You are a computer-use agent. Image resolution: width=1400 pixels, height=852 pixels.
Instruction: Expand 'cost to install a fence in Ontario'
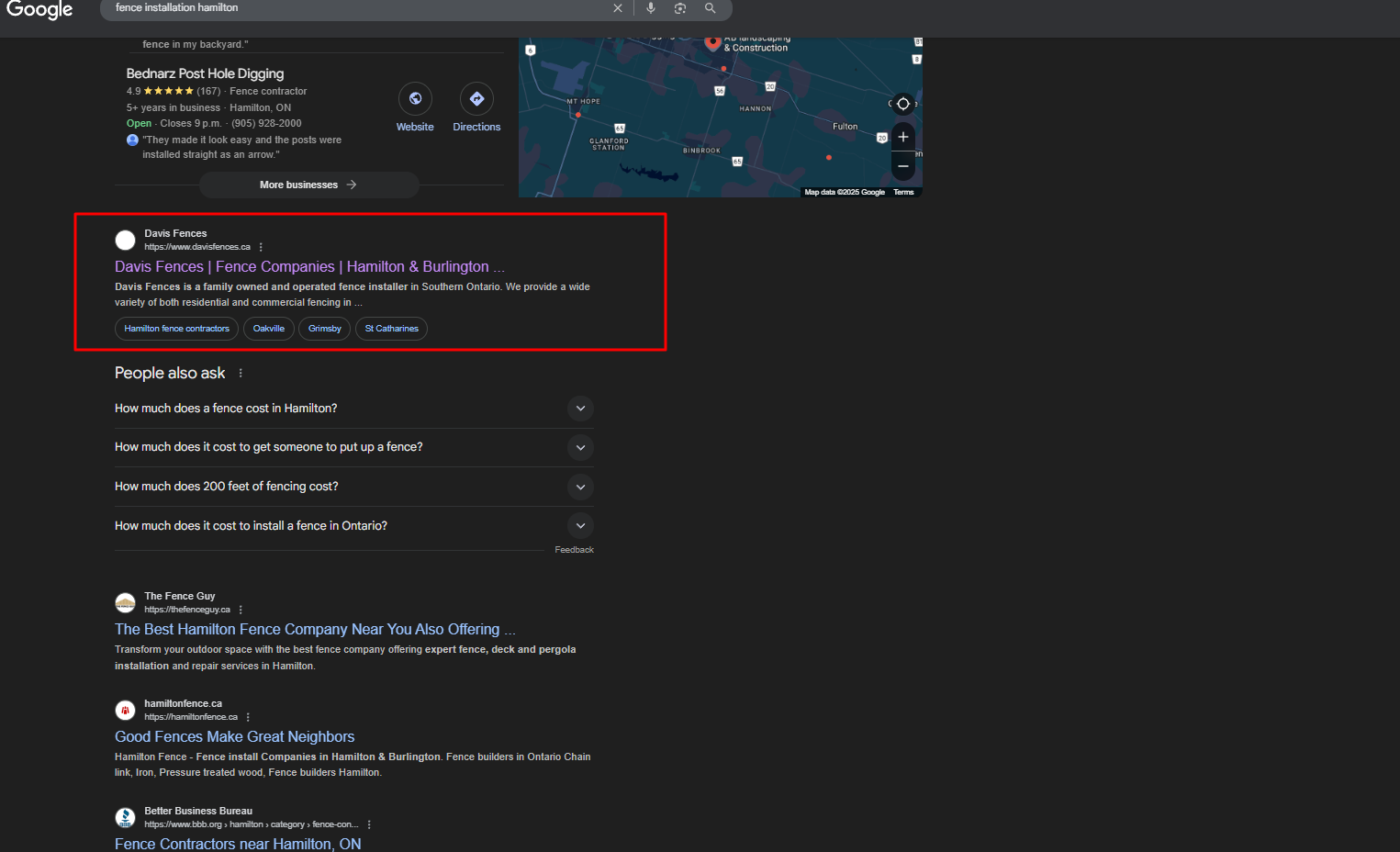pyautogui.click(x=354, y=526)
